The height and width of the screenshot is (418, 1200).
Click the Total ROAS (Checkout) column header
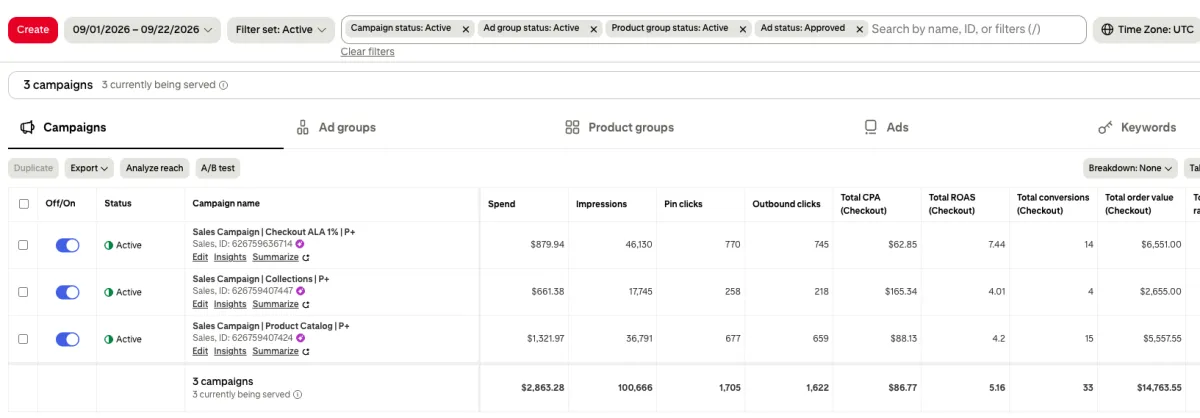(953, 204)
